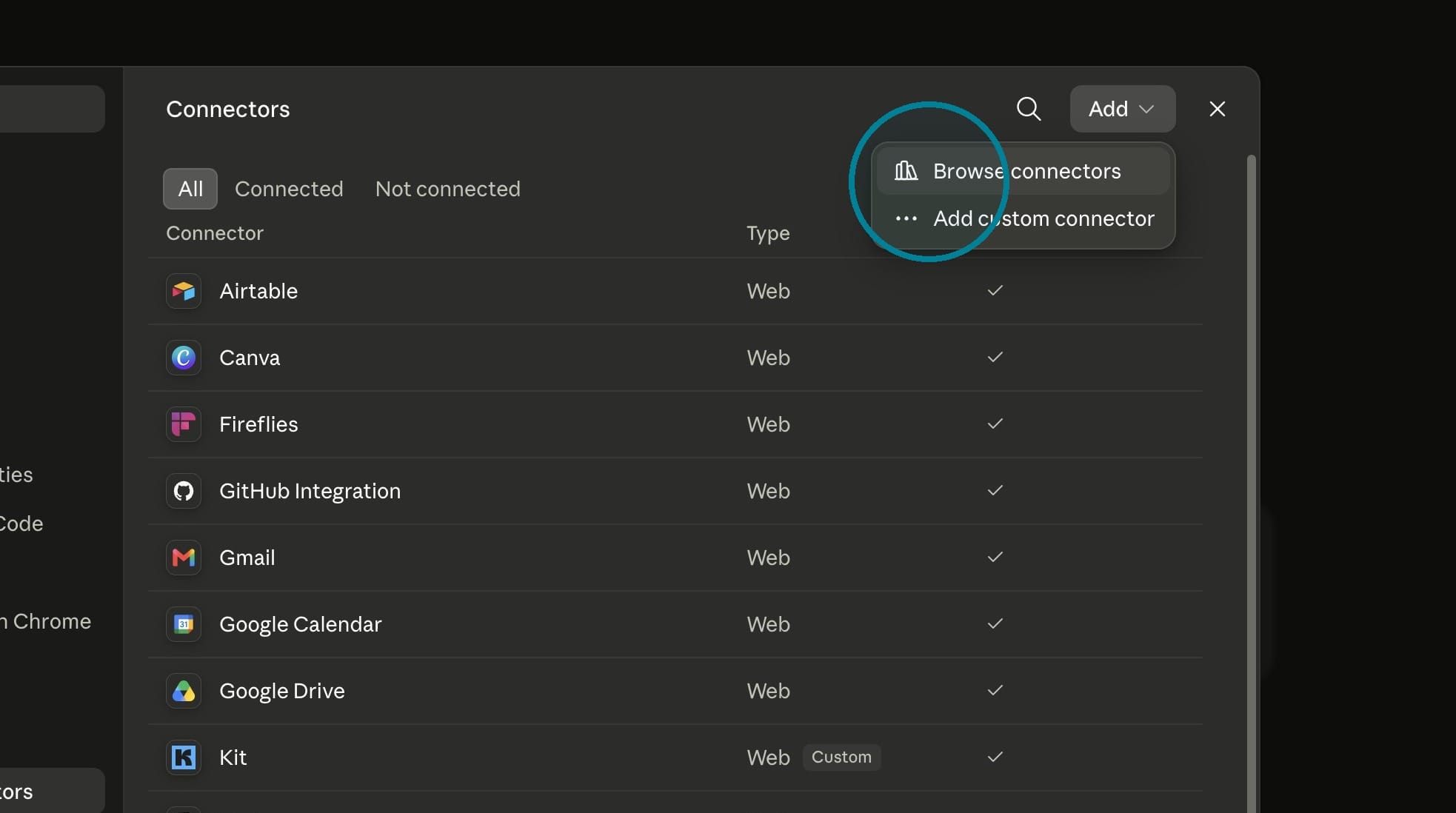Click the Web type for Canva

pyautogui.click(x=768, y=358)
